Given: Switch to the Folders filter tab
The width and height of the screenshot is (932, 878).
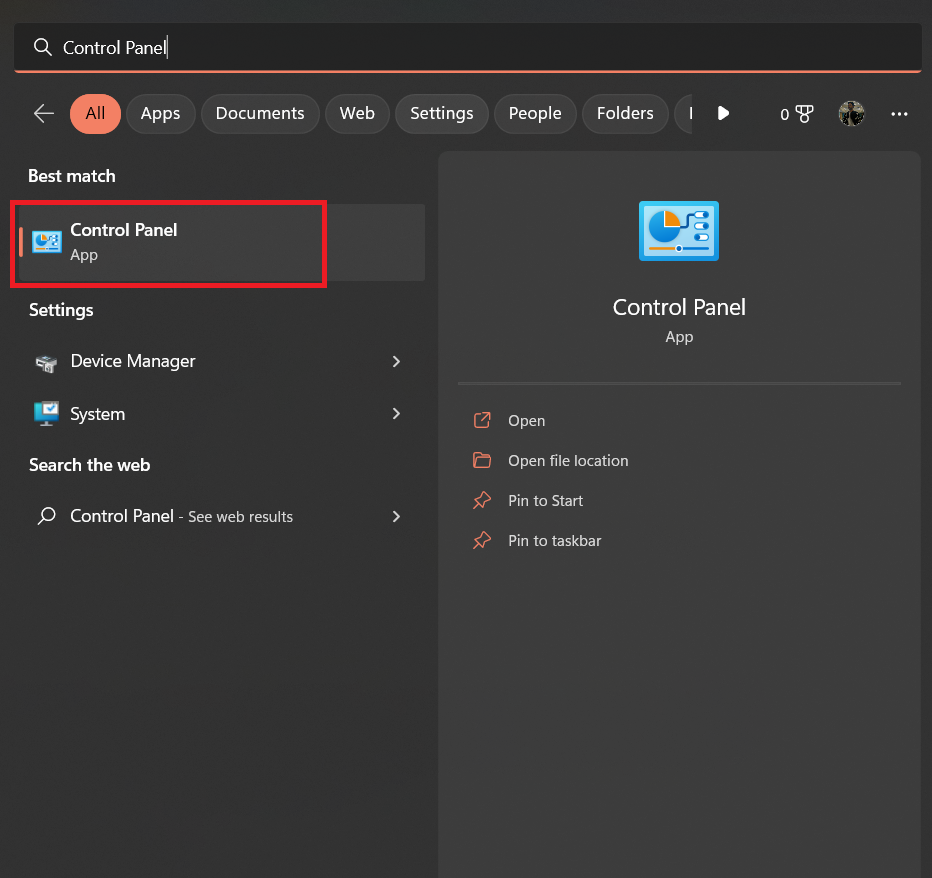Looking at the screenshot, I should coord(625,114).
